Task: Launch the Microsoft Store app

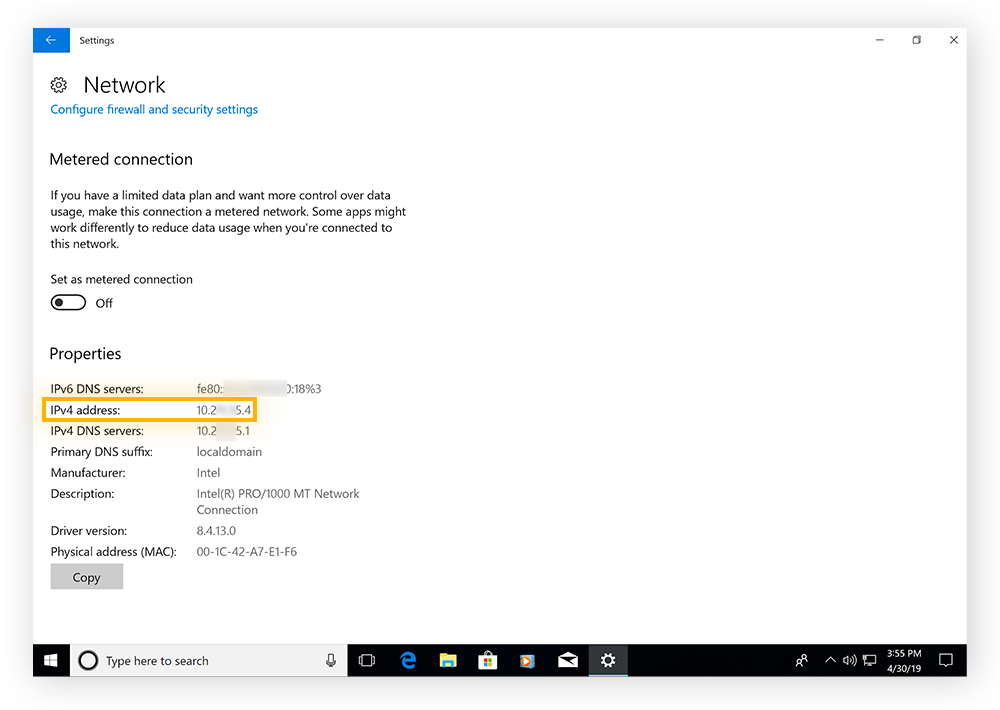Action: pos(488,660)
